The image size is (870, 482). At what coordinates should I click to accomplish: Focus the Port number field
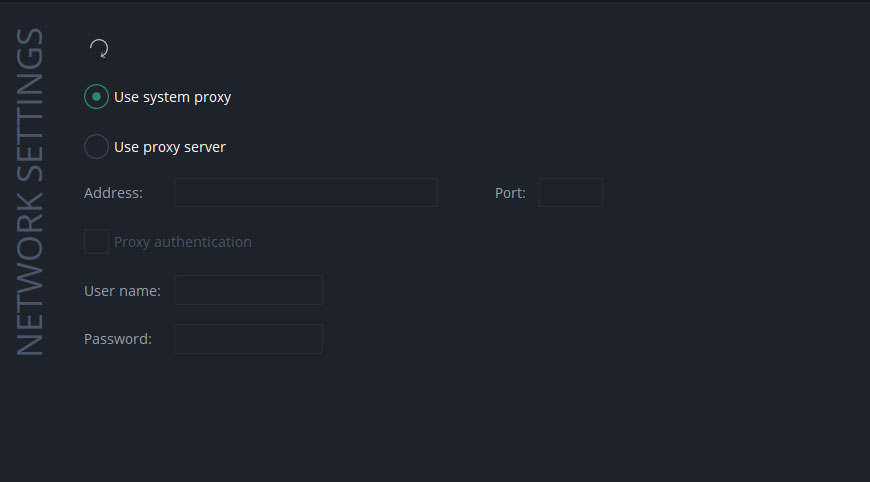570,193
